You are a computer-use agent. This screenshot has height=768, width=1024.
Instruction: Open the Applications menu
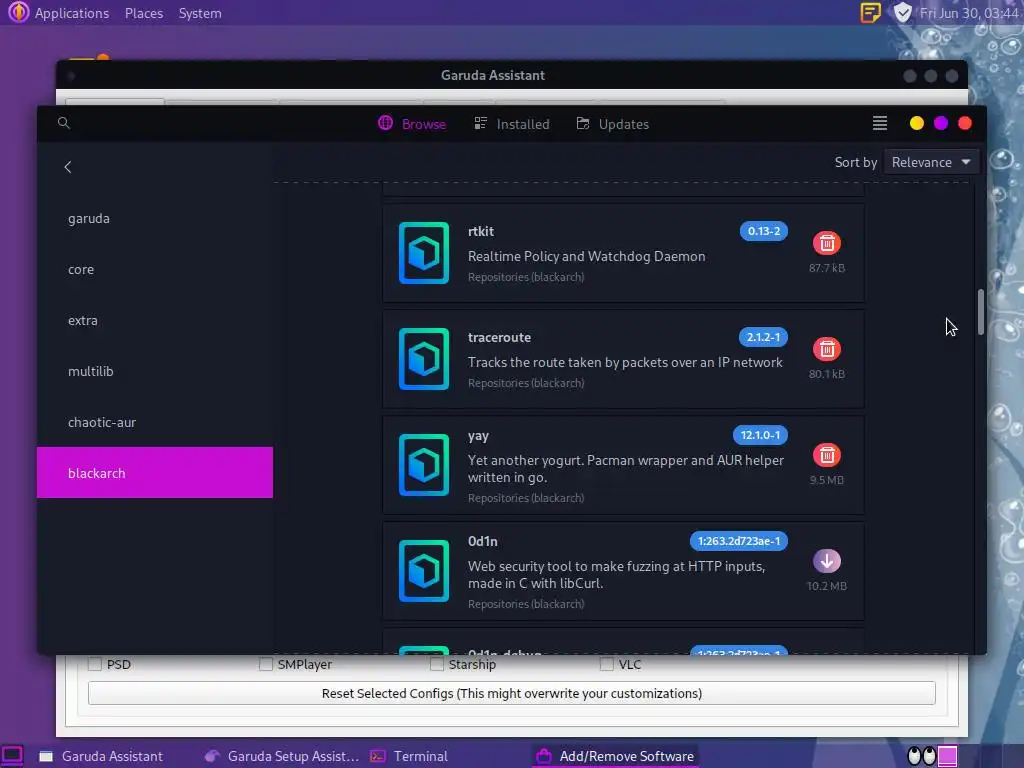[72, 13]
